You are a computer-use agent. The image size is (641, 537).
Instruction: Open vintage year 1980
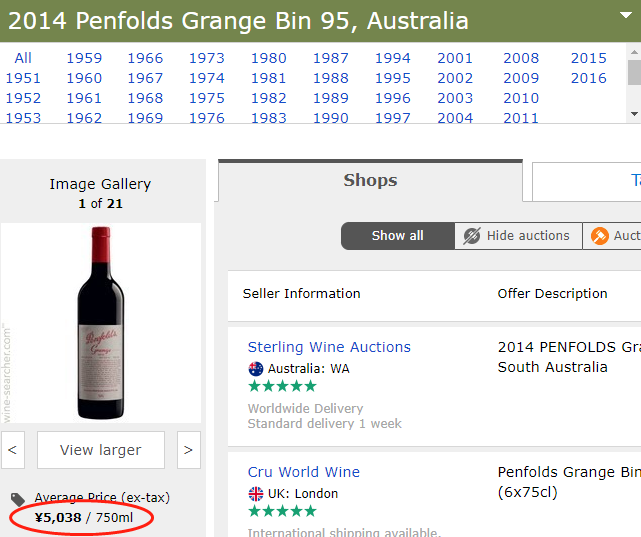pyautogui.click(x=269, y=58)
